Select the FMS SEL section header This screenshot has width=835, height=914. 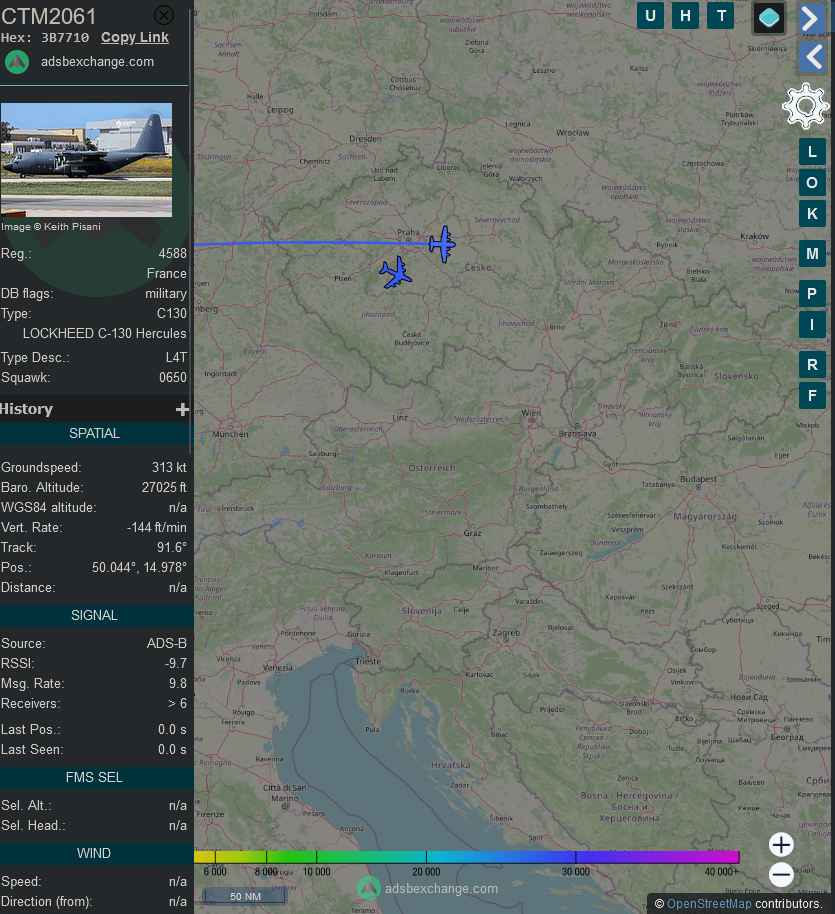96,778
